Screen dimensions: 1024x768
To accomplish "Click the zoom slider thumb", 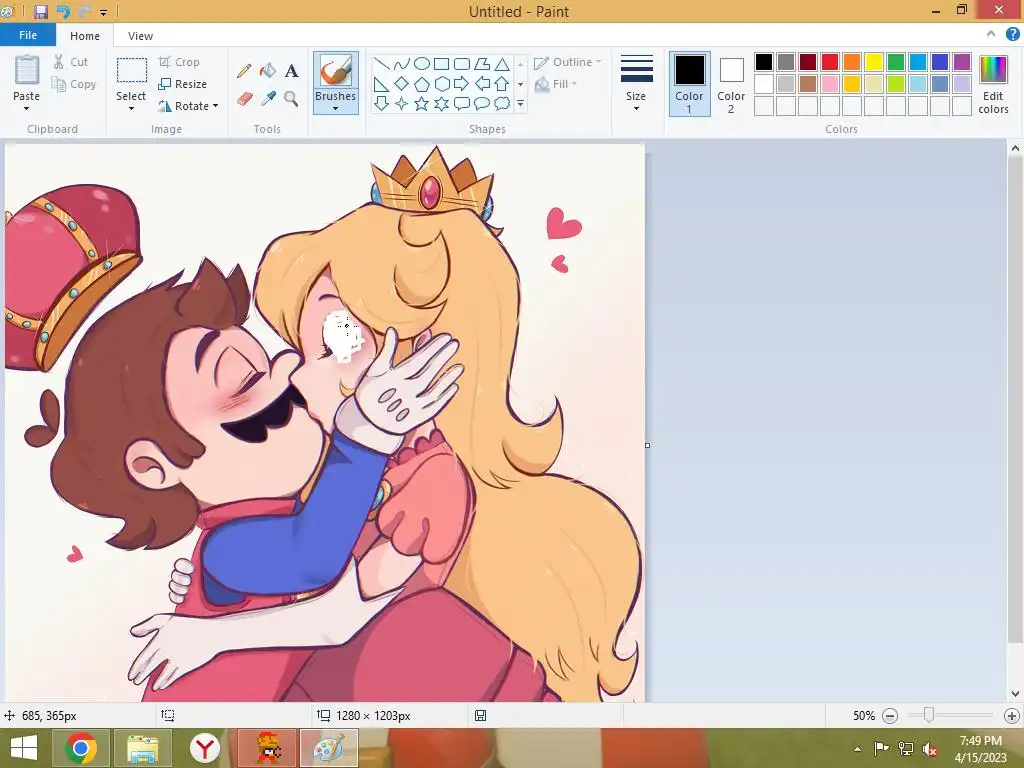I will [x=928, y=715].
